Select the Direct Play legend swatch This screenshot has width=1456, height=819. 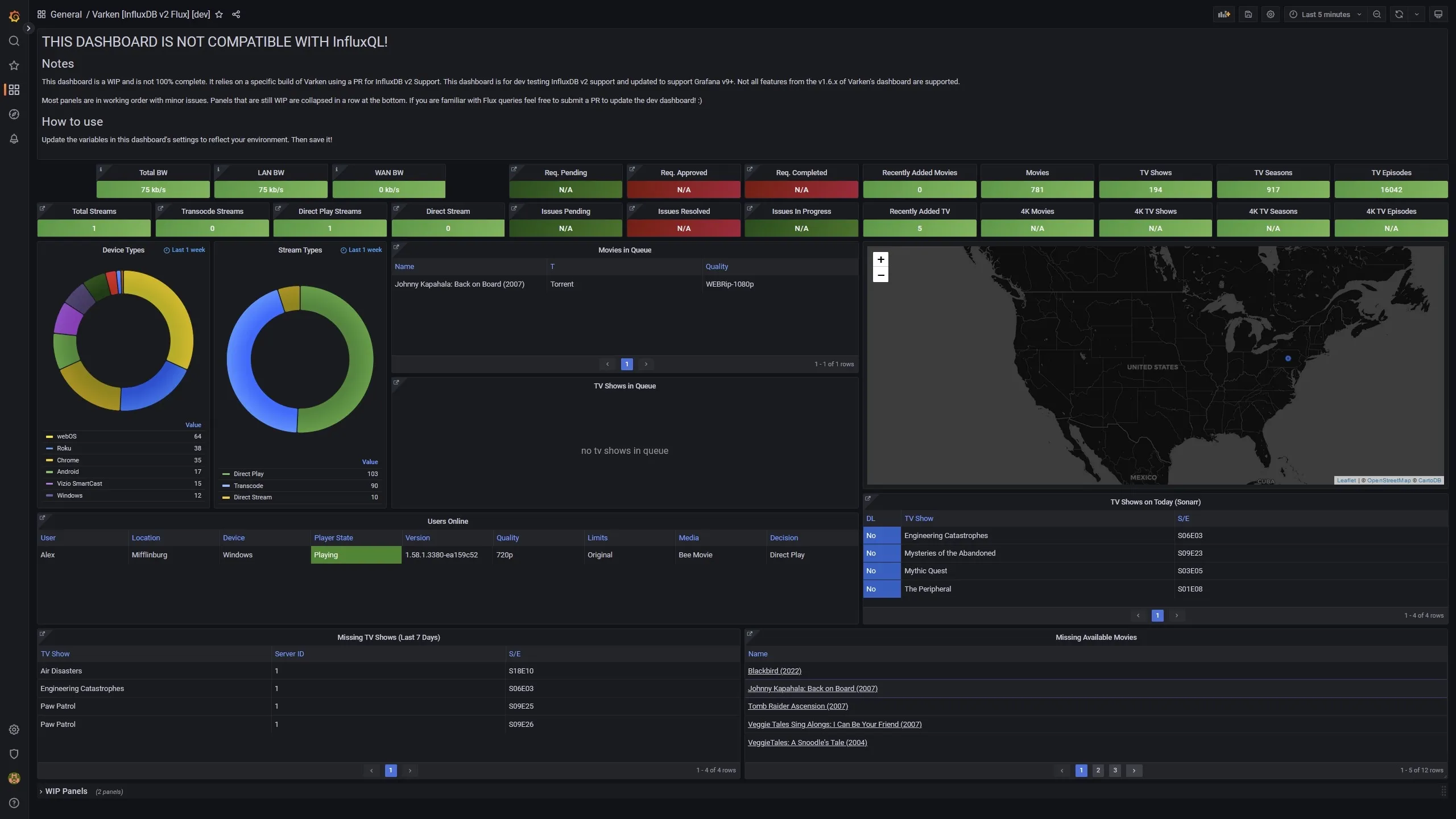(226, 474)
